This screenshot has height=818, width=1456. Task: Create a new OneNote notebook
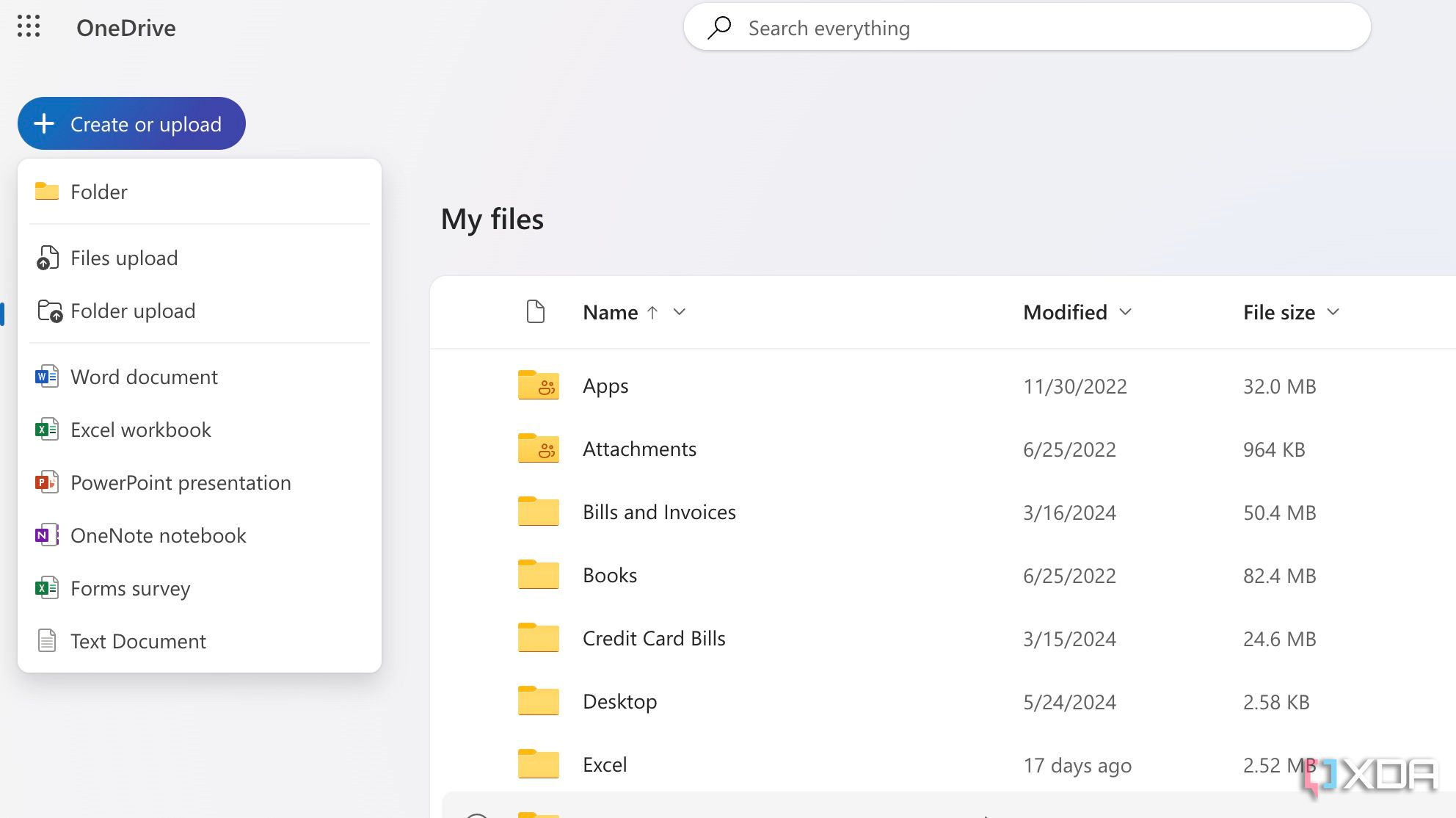(x=200, y=535)
